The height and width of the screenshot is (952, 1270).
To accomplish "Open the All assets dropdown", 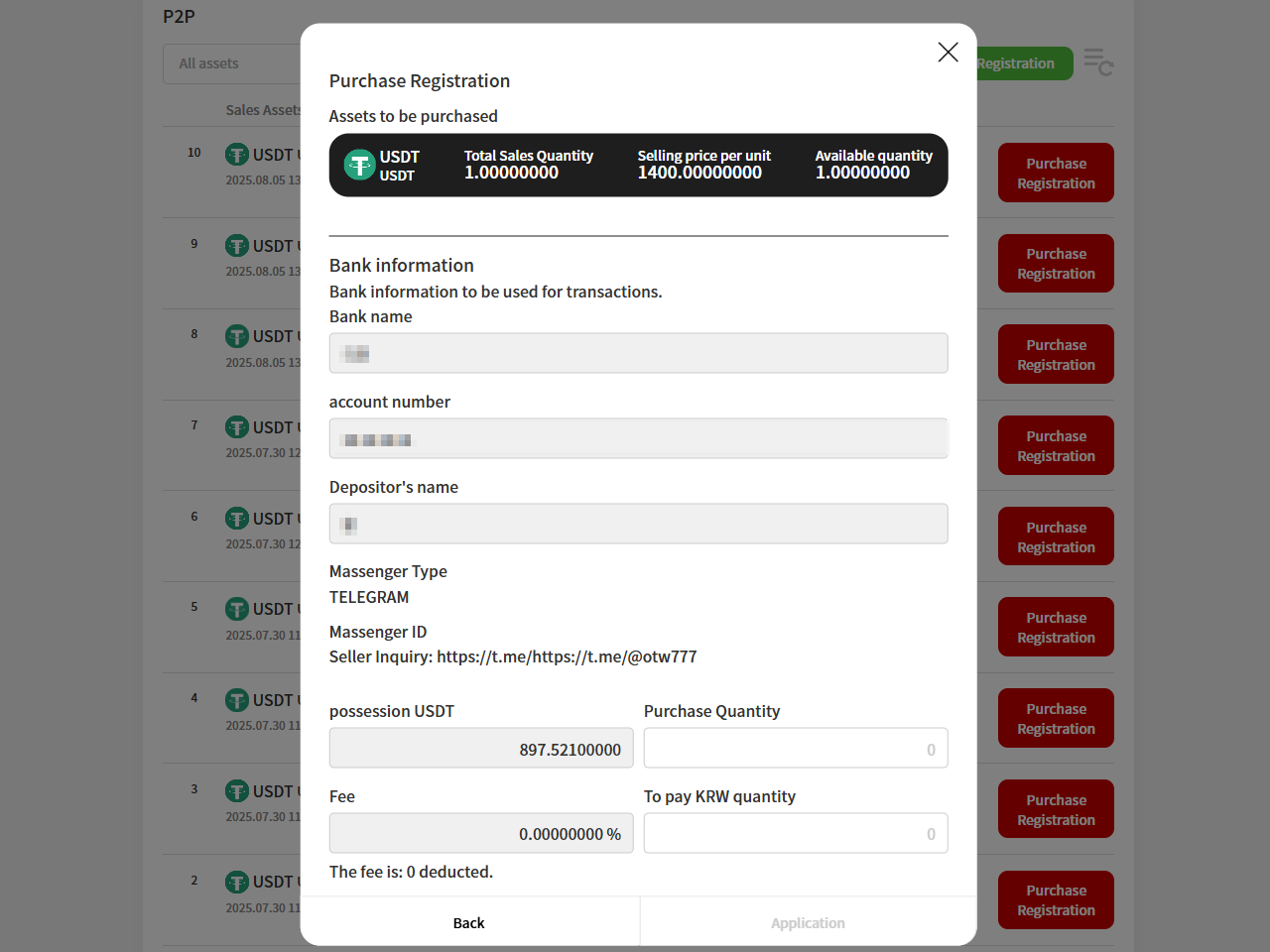I will click(x=233, y=63).
